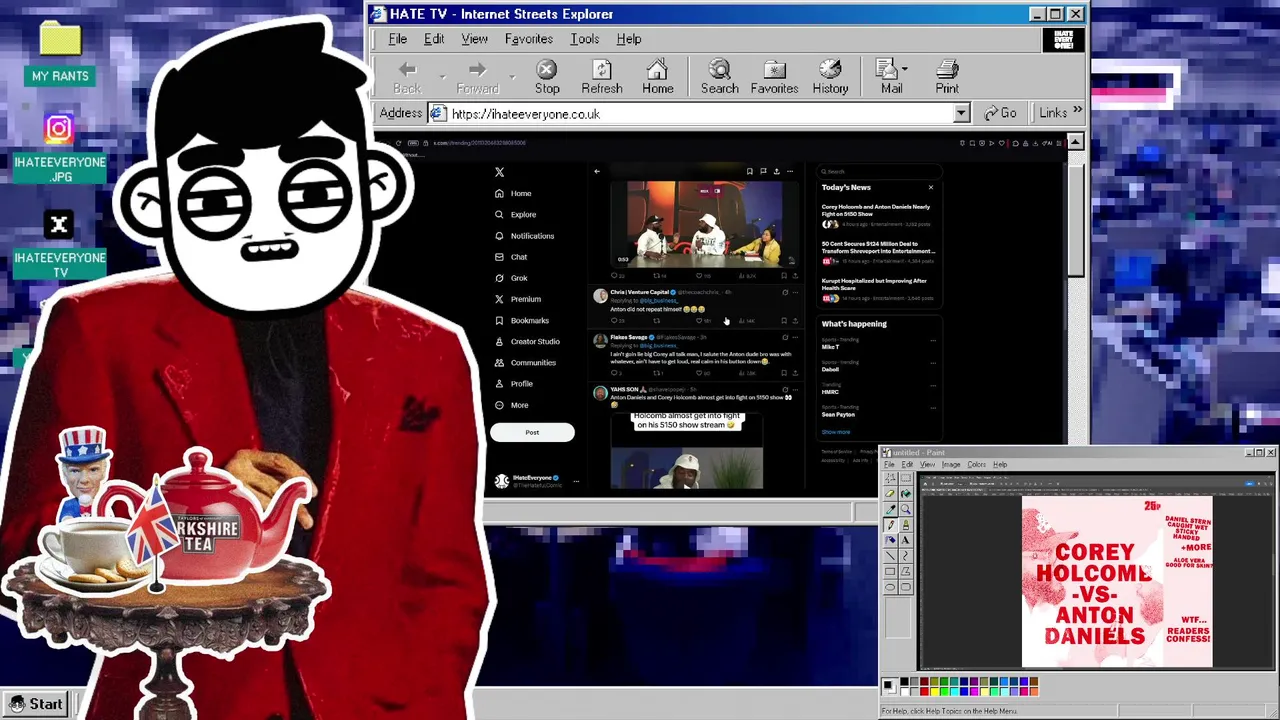Pick the black swatch in Paint palette
The image size is (1280, 720).
point(904,682)
